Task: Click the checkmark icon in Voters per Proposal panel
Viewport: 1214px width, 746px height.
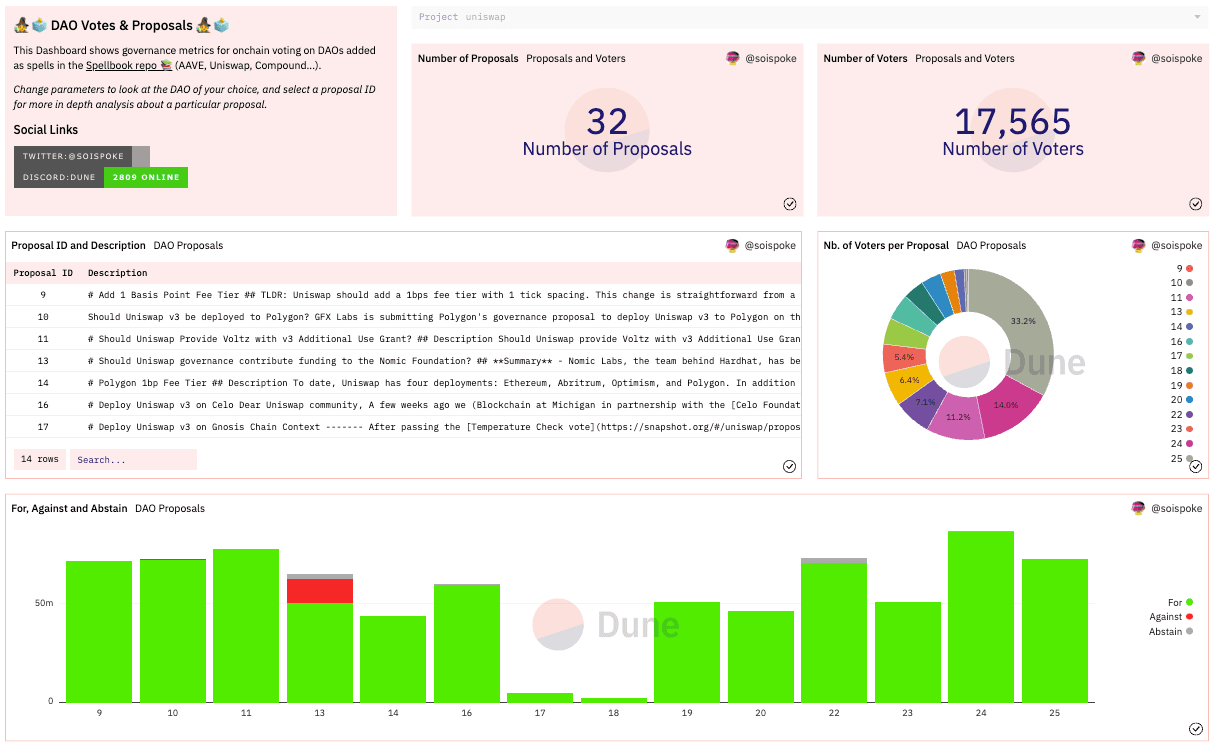Action: coord(1196,466)
